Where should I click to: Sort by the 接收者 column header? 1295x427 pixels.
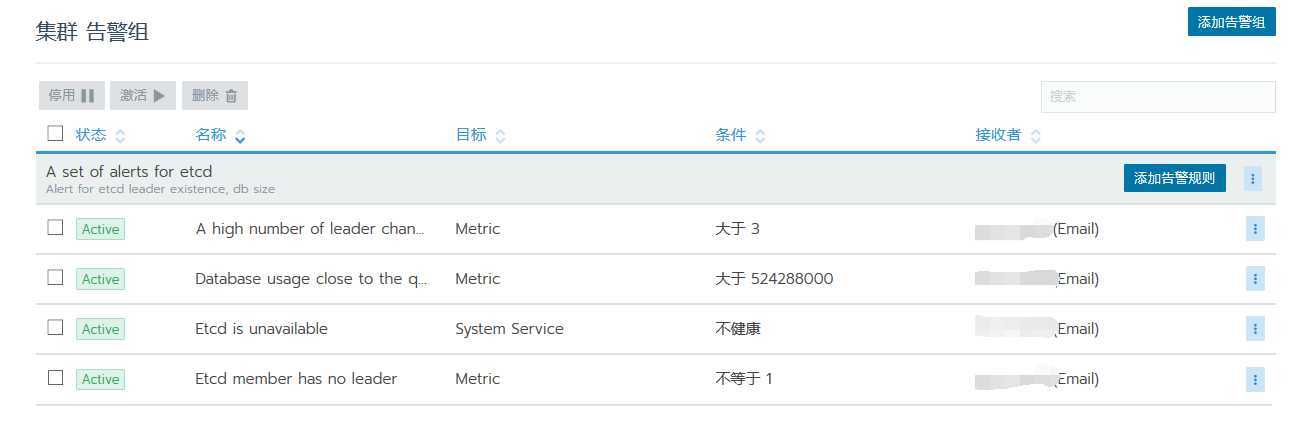[1007, 135]
